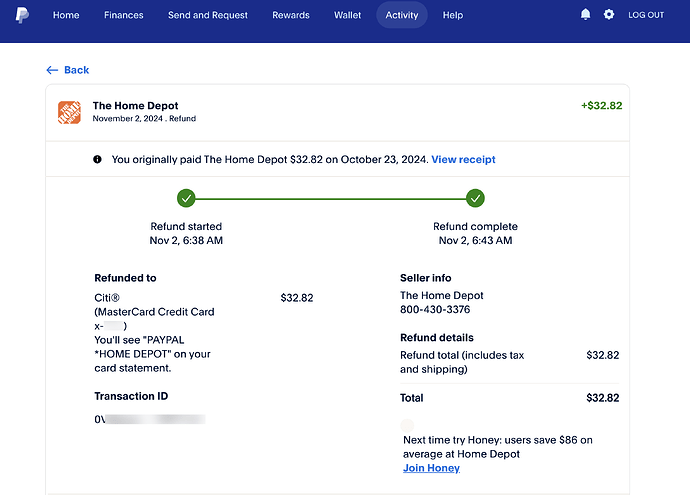Screen dimensions: 690x495
Task: Select the Rewards menu item
Action: pyautogui.click(x=291, y=15)
